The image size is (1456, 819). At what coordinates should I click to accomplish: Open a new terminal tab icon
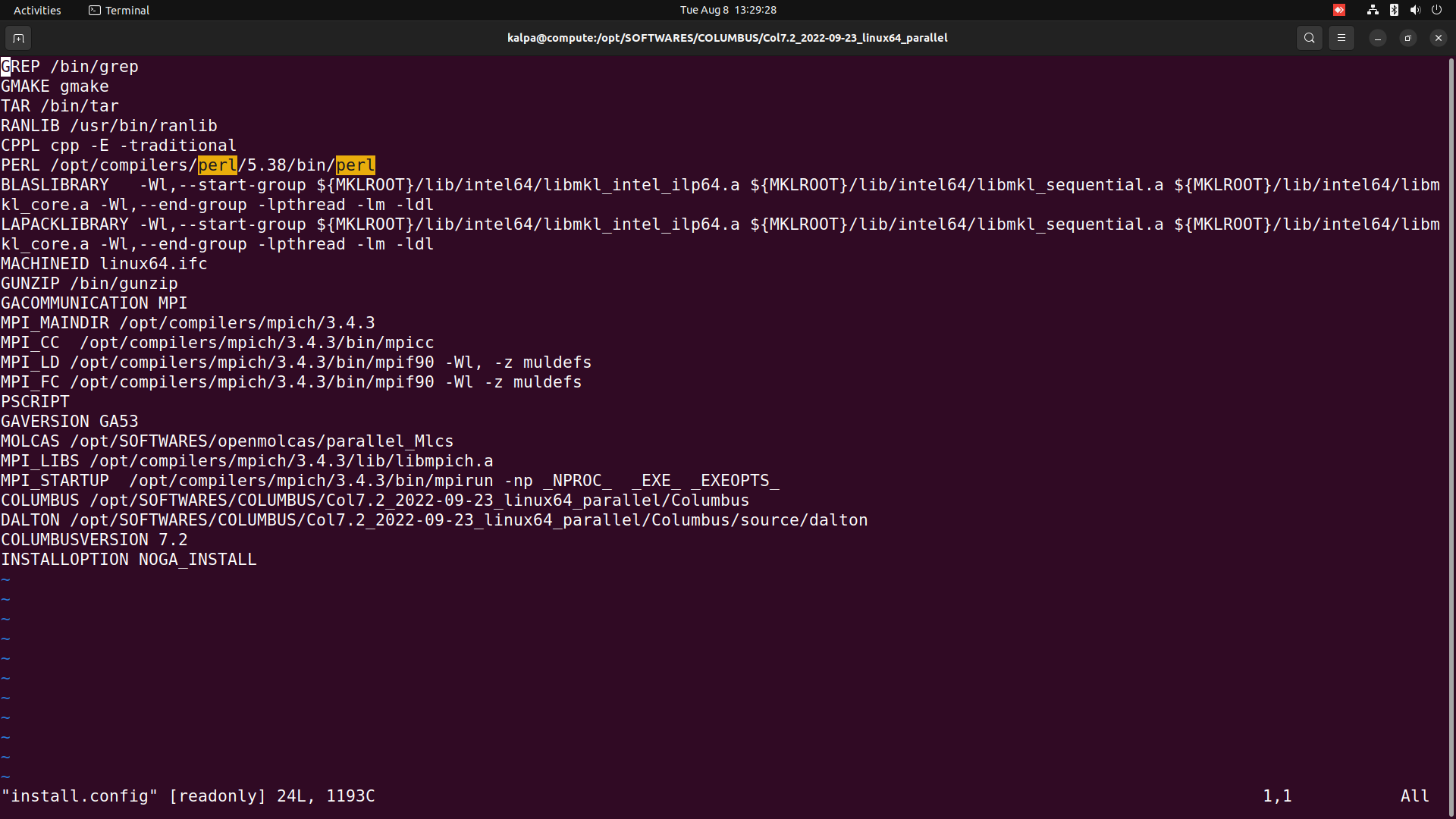[x=18, y=38]
